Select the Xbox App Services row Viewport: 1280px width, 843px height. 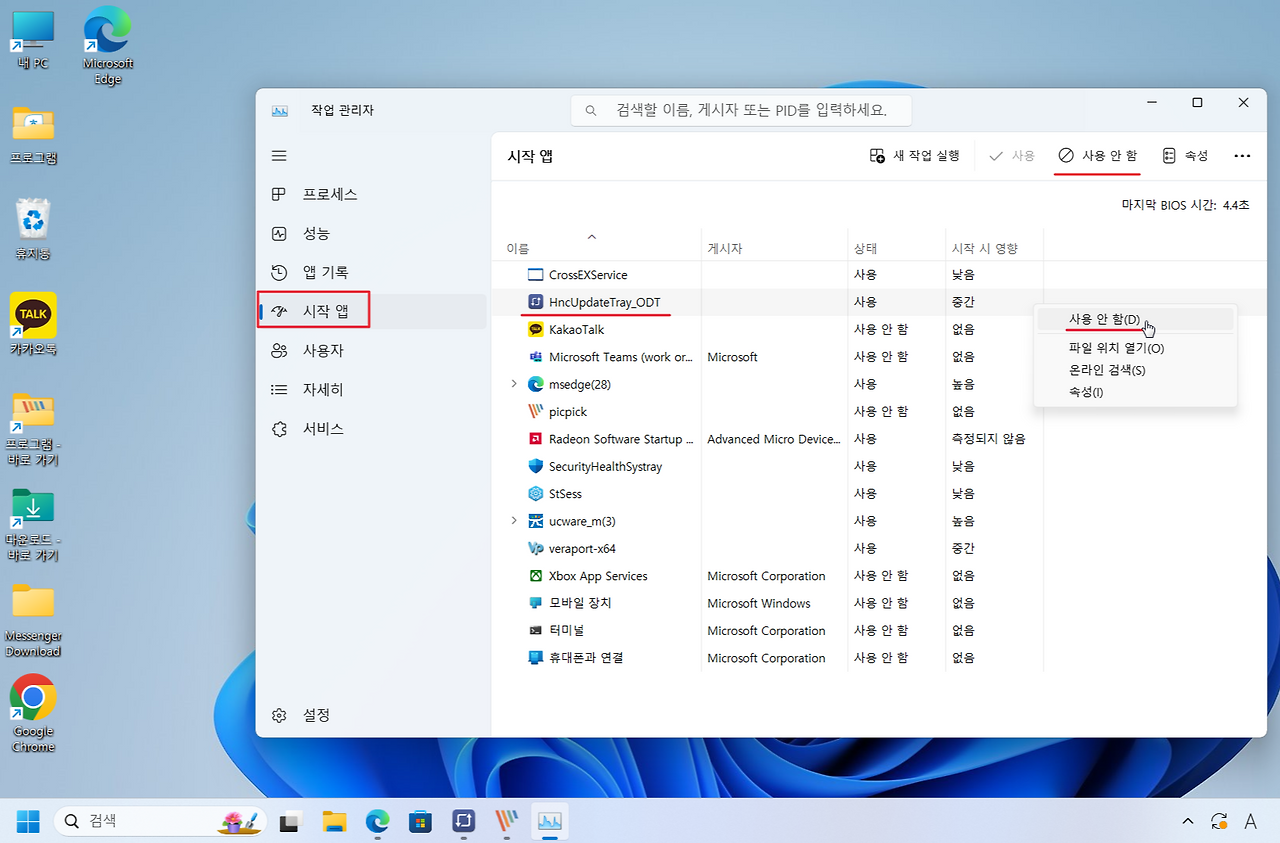coord(770,576)
